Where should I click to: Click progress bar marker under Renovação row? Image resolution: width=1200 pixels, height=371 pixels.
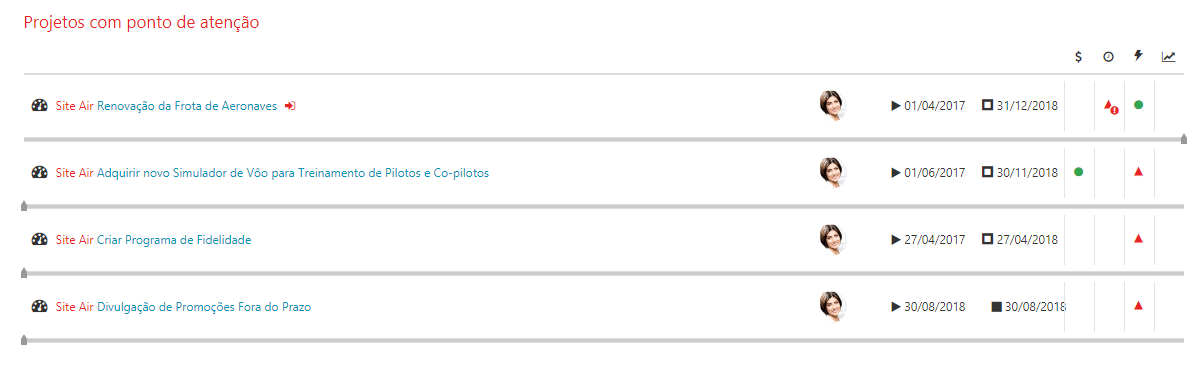(x=1184, y=139)
